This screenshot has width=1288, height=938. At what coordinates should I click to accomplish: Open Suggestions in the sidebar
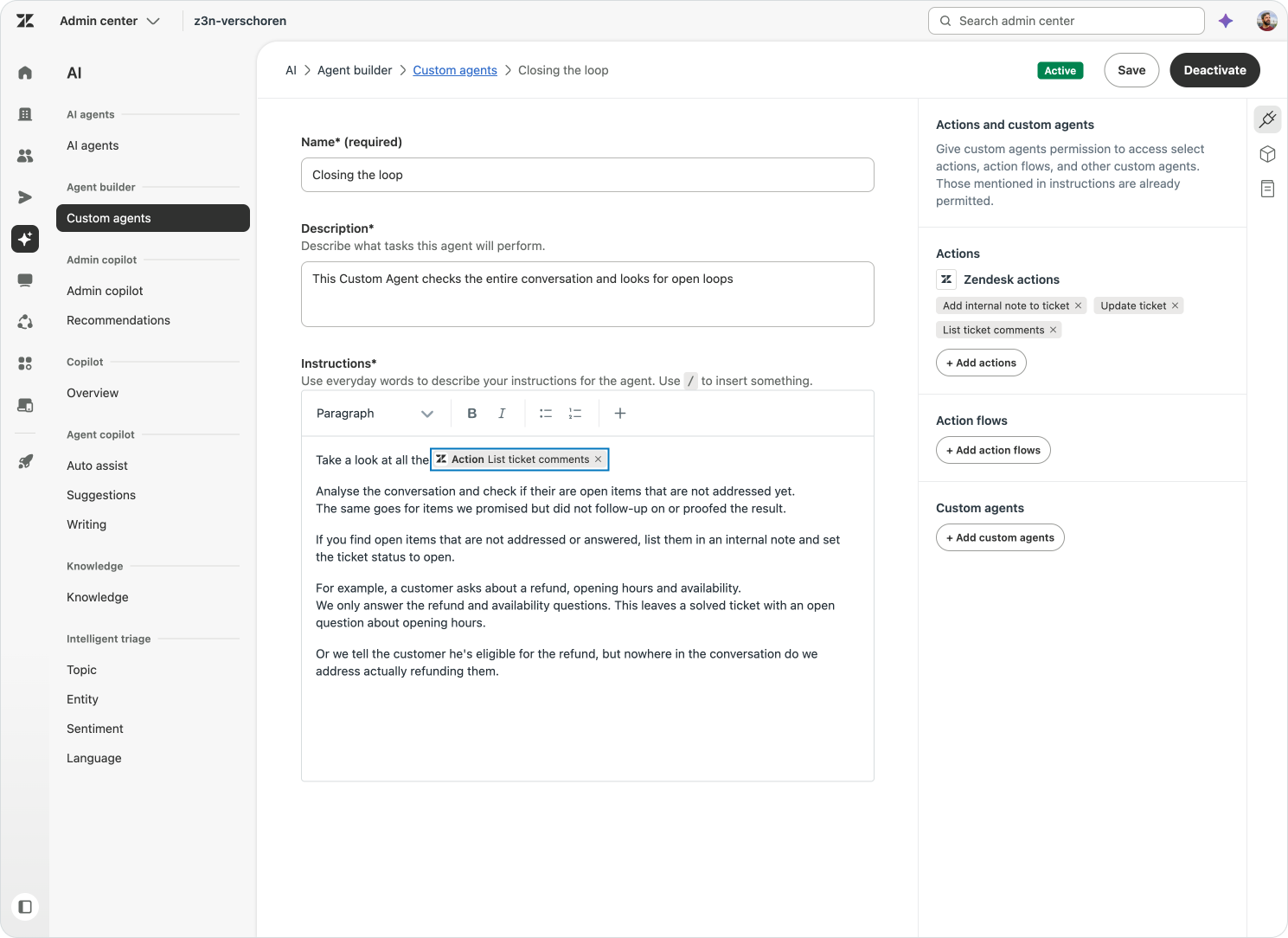101,495
